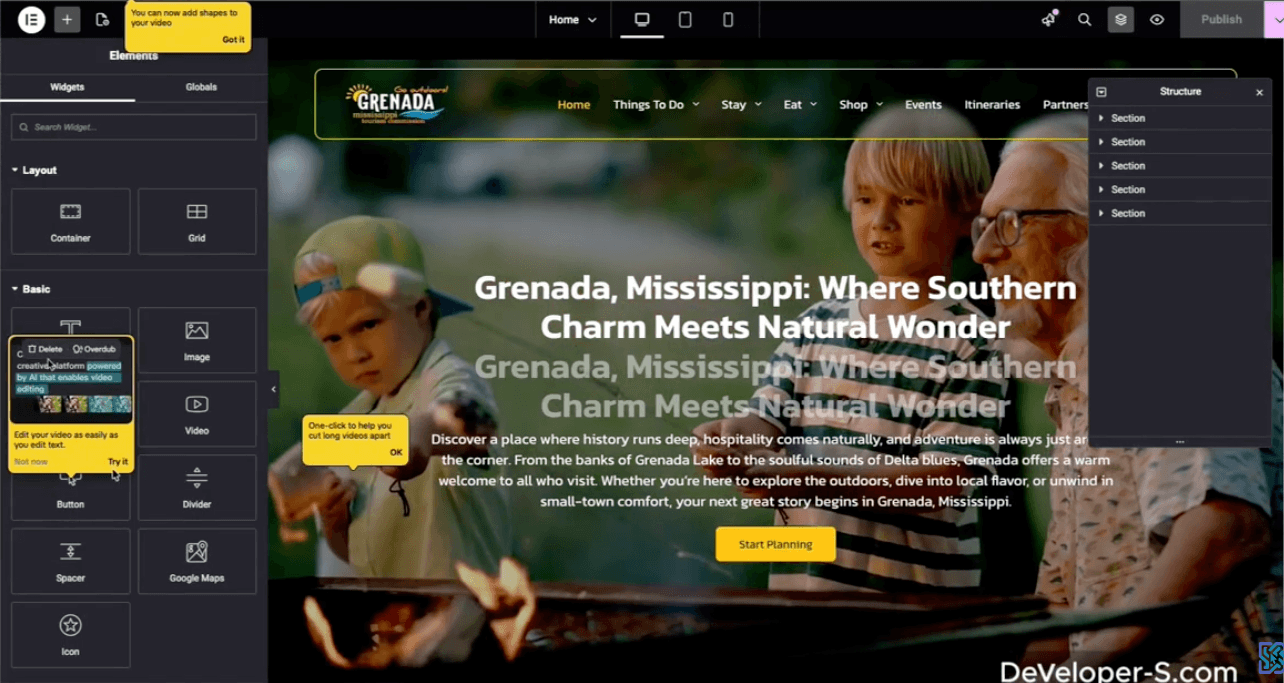Switch to the Globals tab
This screenshot has height=683, width=1284.
coord(201,87)
